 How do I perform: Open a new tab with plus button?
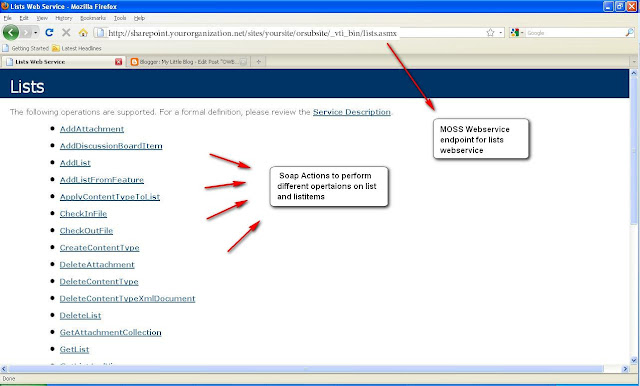pos(258,62)
